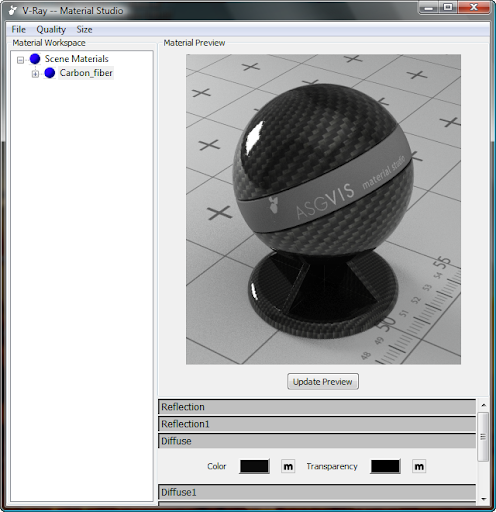
Task: Open the Quality menu
Action: 51,29
